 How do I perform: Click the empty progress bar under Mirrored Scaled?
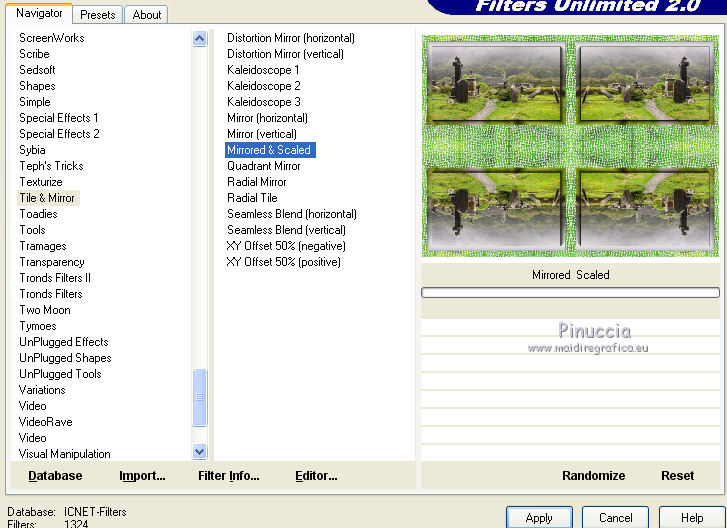(570, 293)
